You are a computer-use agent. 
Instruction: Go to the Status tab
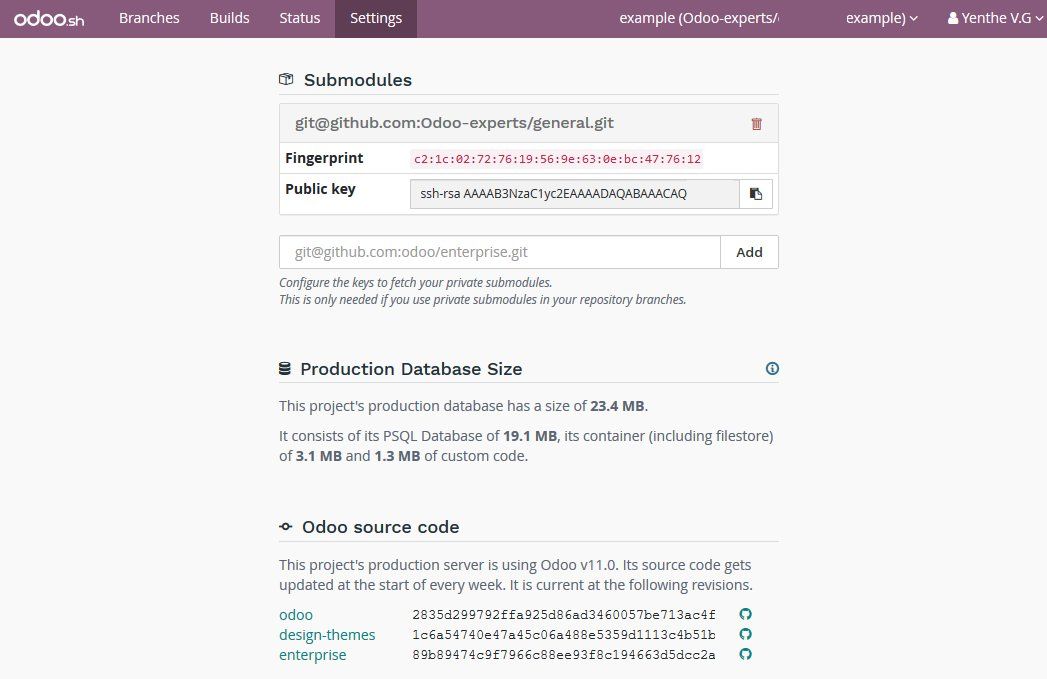tap(300, 18)
